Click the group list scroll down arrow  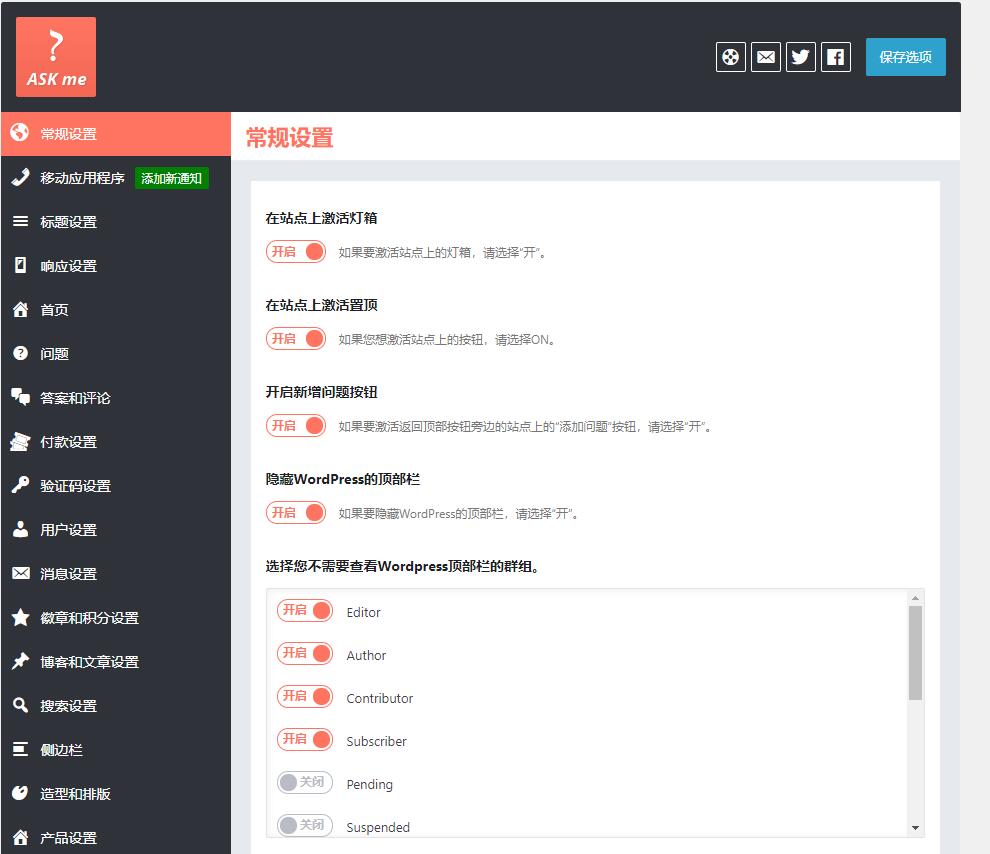click(x=915, y=827)
